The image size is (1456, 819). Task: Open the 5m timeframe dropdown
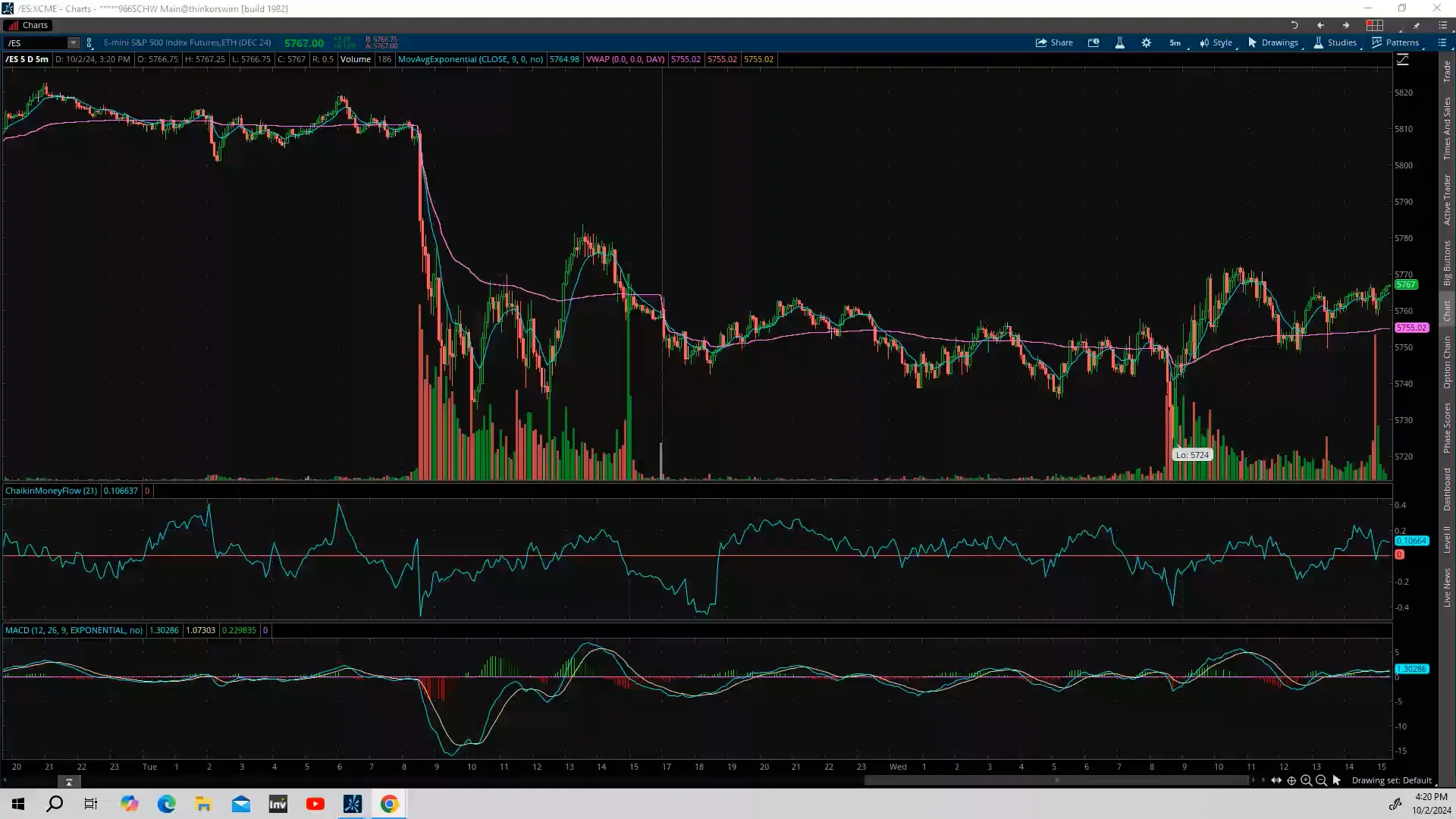pos(1175,42)
